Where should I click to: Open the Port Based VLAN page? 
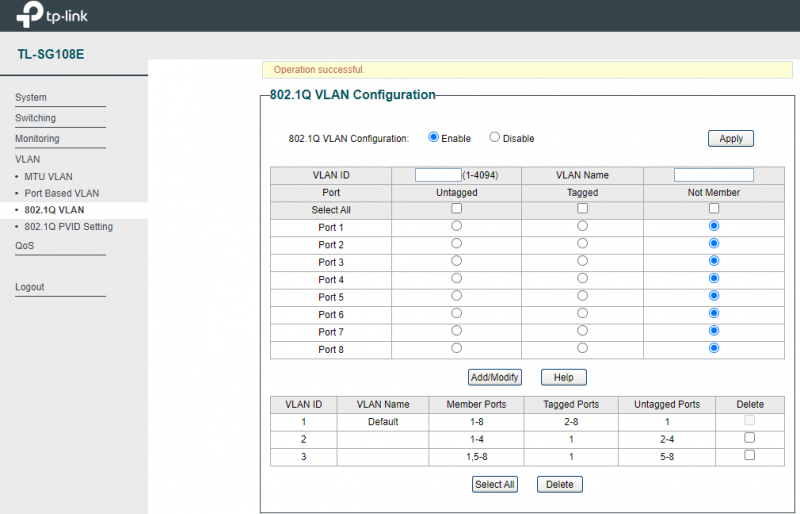(61, 193)
